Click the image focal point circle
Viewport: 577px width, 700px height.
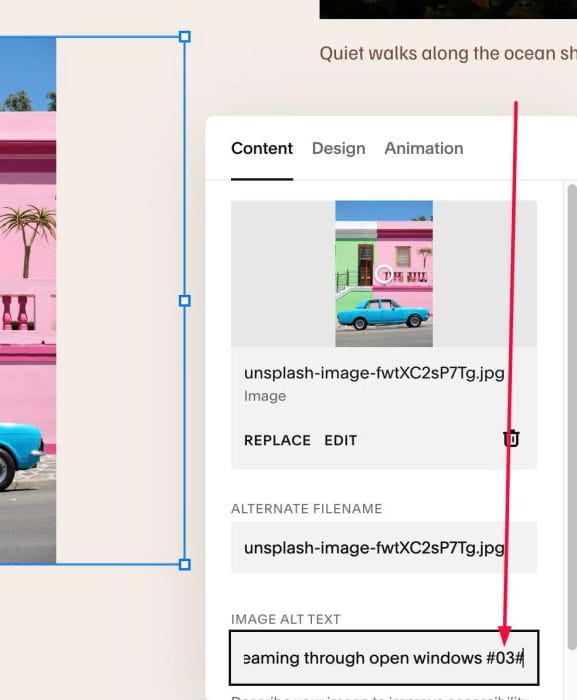pos(384,274)
